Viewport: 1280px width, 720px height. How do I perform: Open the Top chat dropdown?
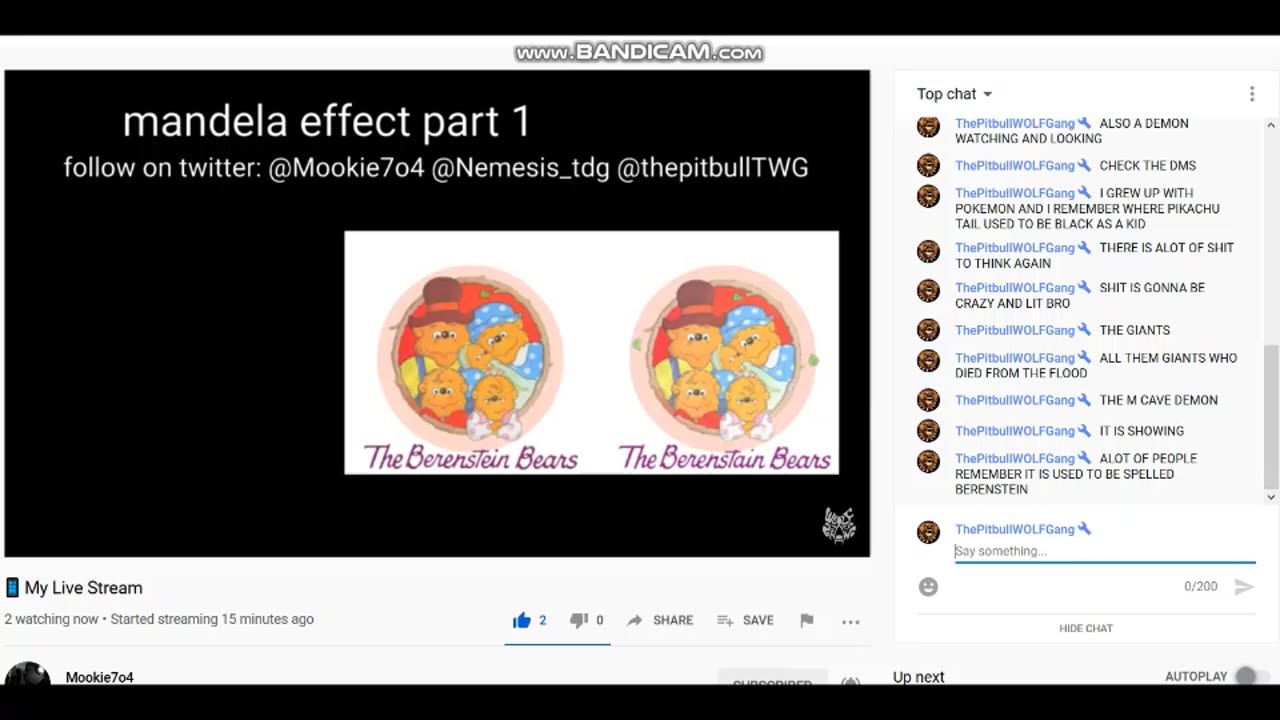955,94
